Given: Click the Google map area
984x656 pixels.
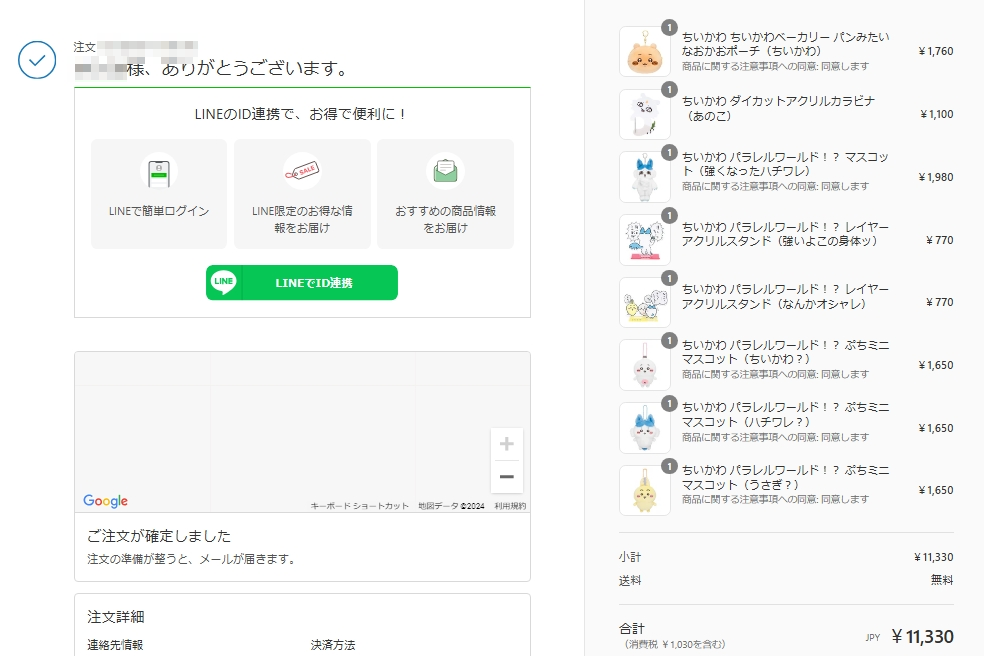Looking at the screenshot, I should click(x=302, y=432).
